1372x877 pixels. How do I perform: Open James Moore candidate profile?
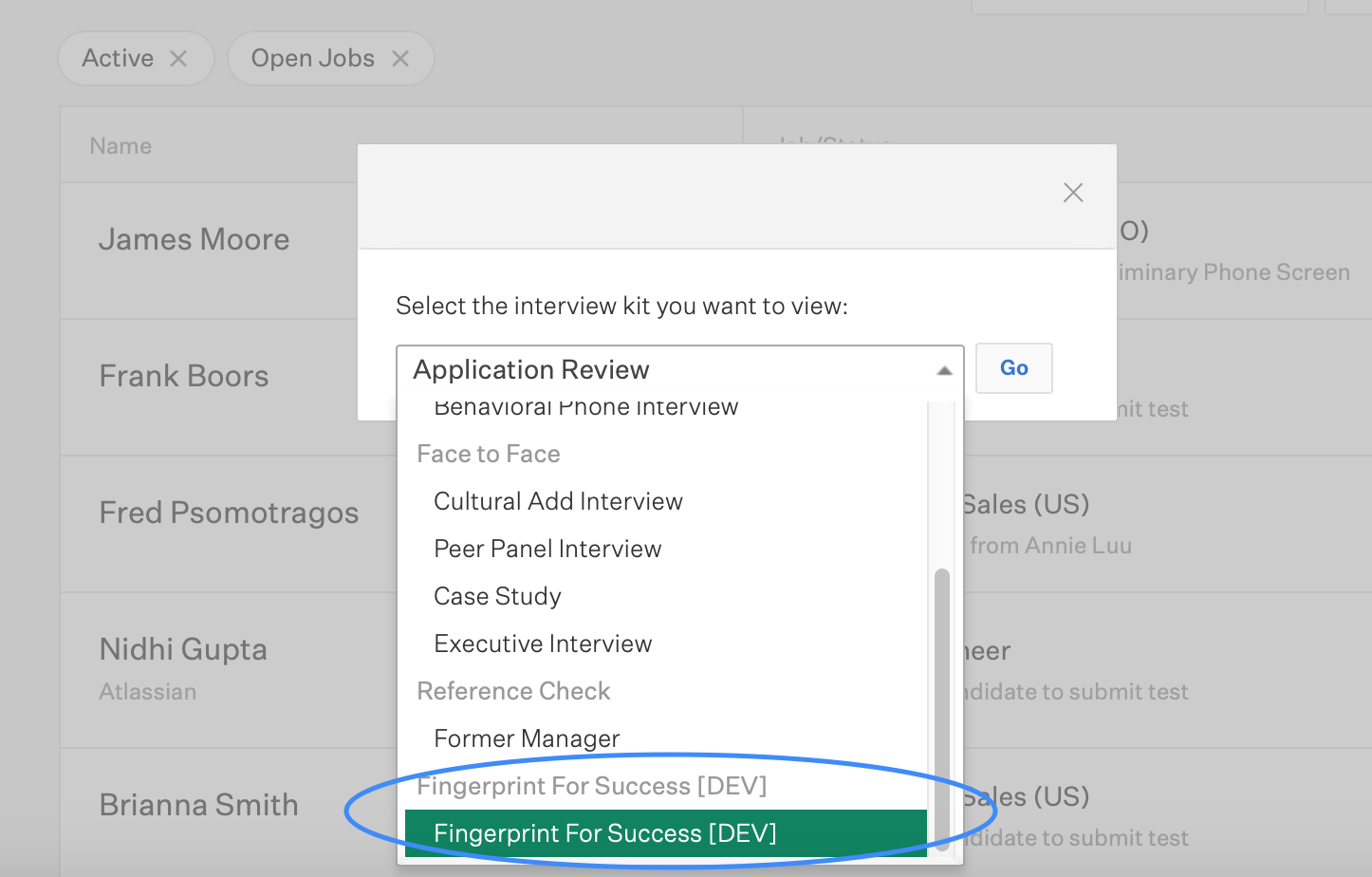[x=195, y=239]
